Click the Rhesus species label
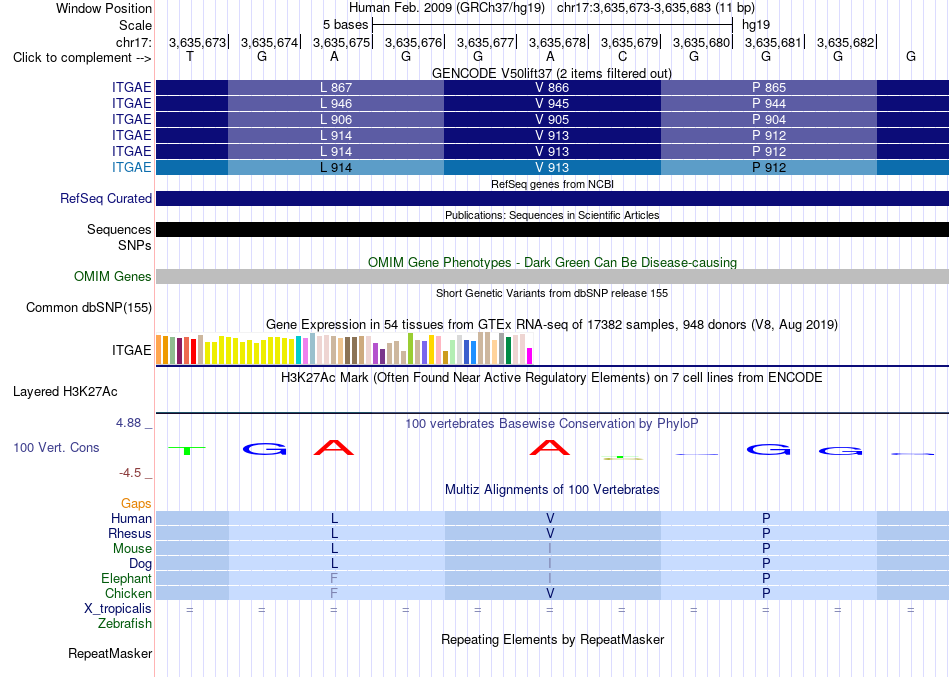This screenshot has width=950, height=677. coord(130,533)
